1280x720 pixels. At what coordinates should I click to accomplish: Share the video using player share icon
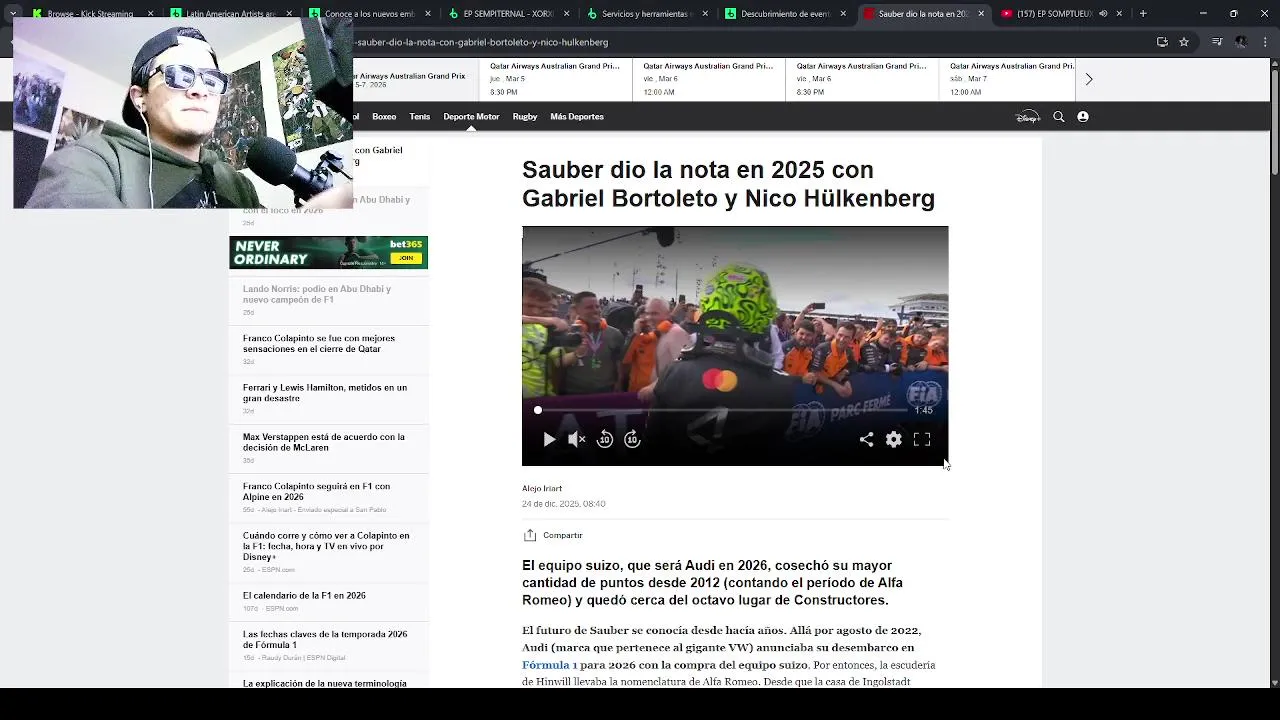click(866, 439)
